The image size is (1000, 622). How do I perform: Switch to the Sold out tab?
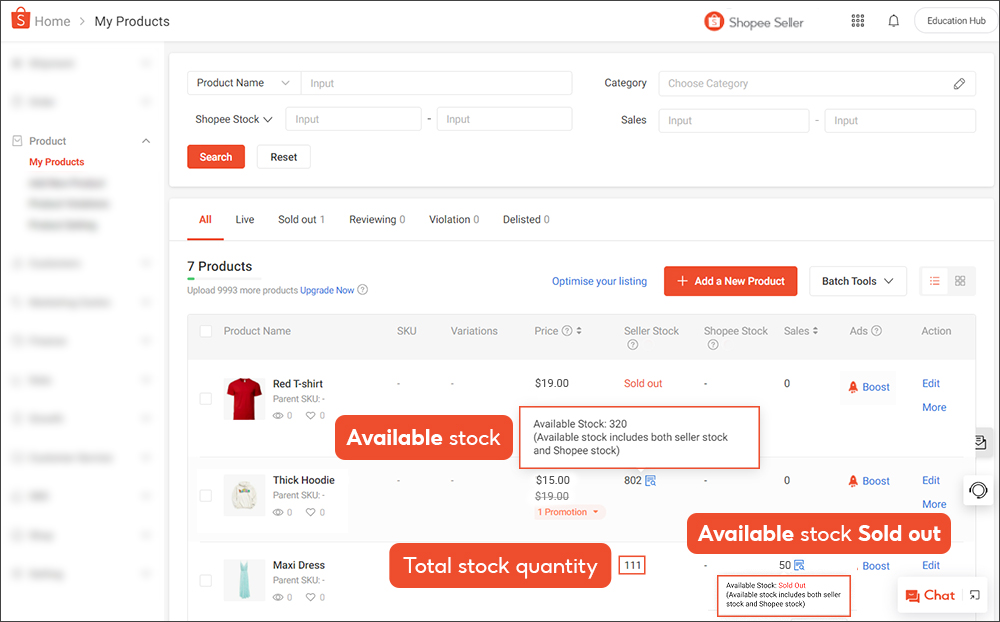pos(300,219)
